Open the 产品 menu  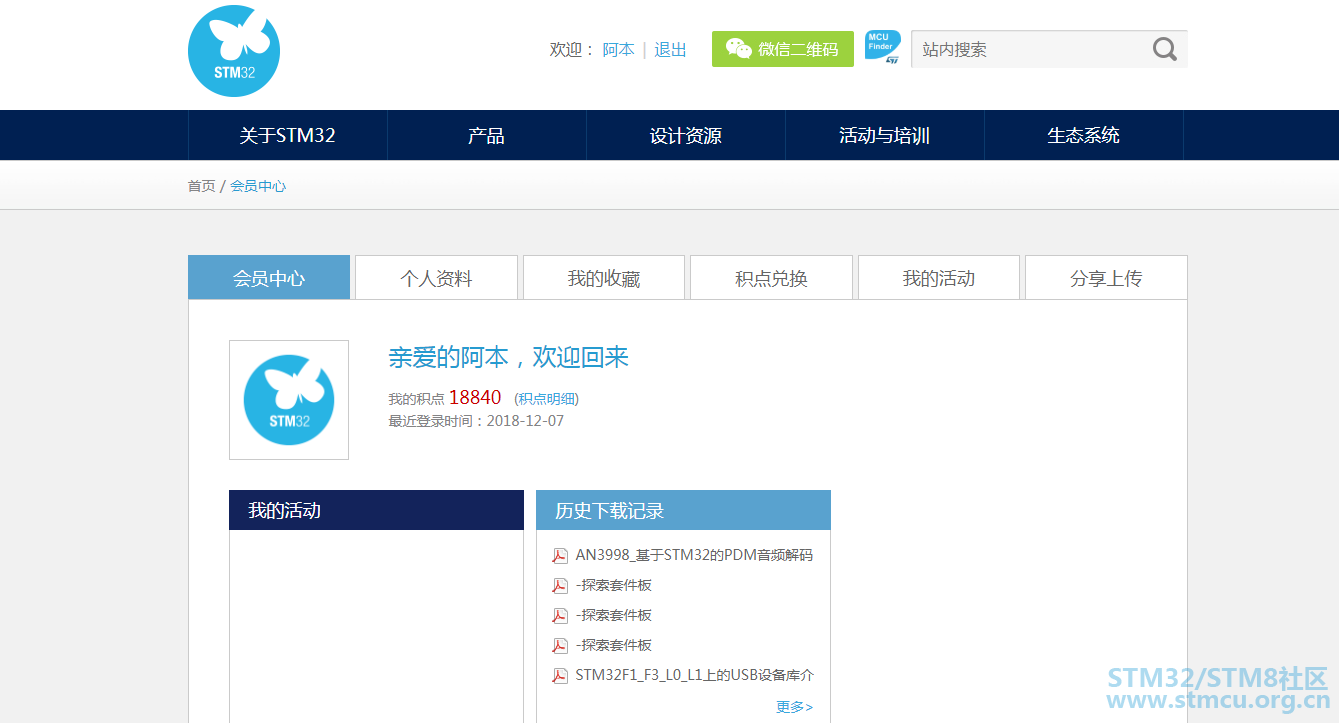pos(486,135)
